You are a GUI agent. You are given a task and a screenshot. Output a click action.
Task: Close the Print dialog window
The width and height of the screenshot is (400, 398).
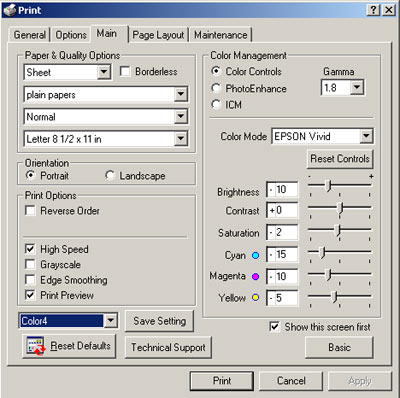click(x=389, y=10)
